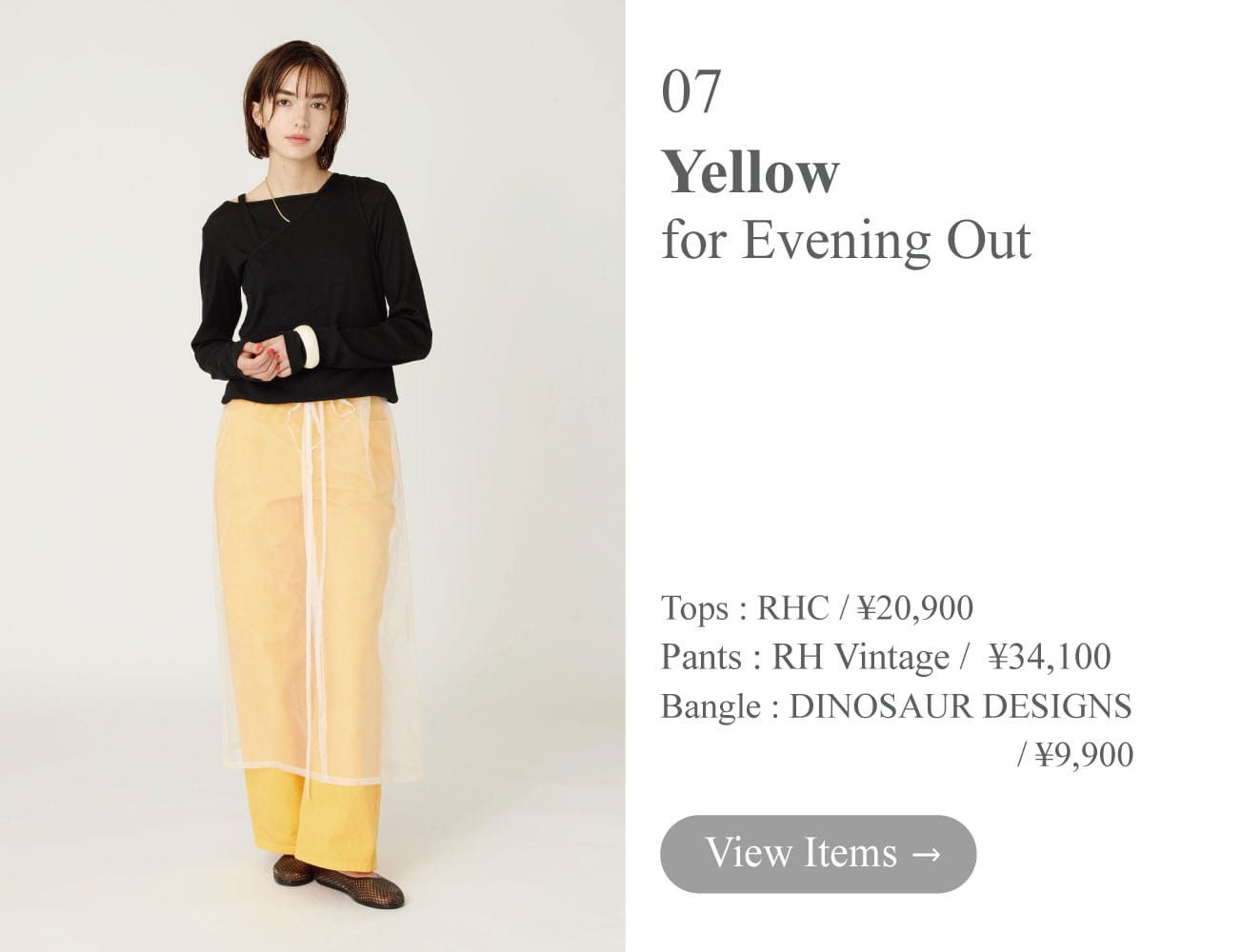
Task: Open the model outfit photo
Action: tap(312, 476)
